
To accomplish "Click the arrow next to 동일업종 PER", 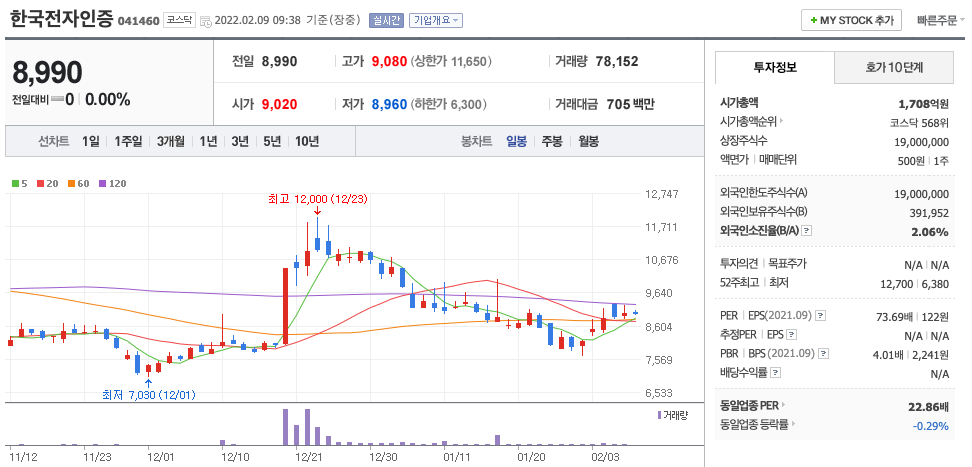I will pos(783,406).
